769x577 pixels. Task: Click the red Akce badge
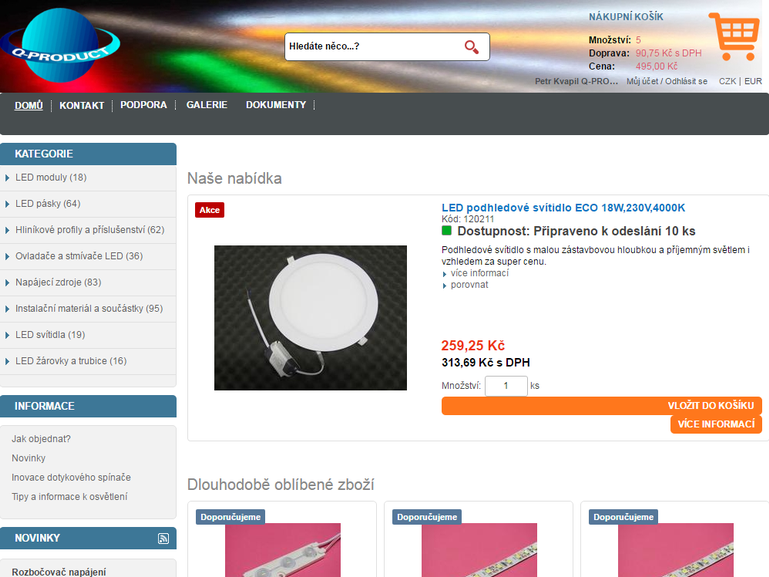[x=209, y=210]
